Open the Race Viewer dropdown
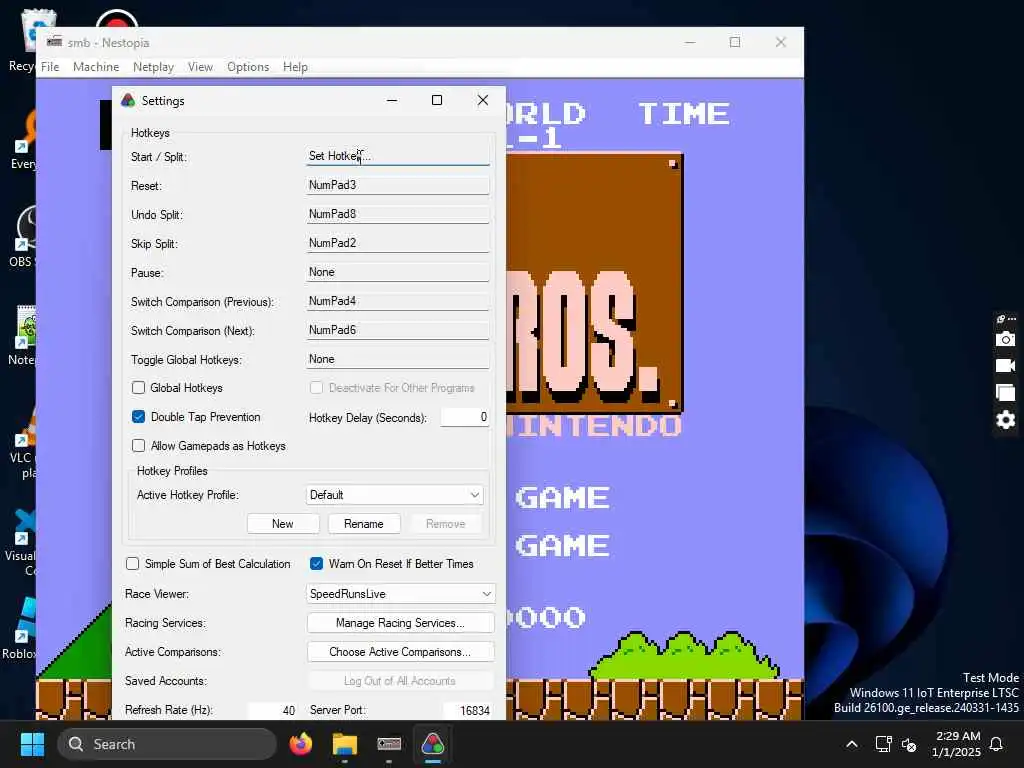This screenshot has width=1024, height=768. (400, 594)
